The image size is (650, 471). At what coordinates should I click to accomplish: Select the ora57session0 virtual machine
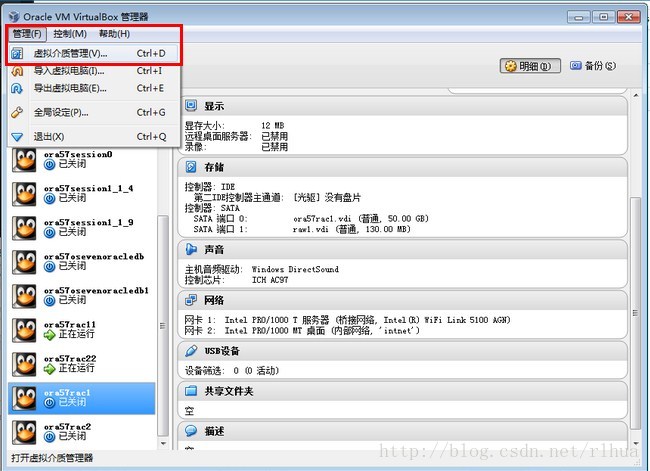[82, 160]
